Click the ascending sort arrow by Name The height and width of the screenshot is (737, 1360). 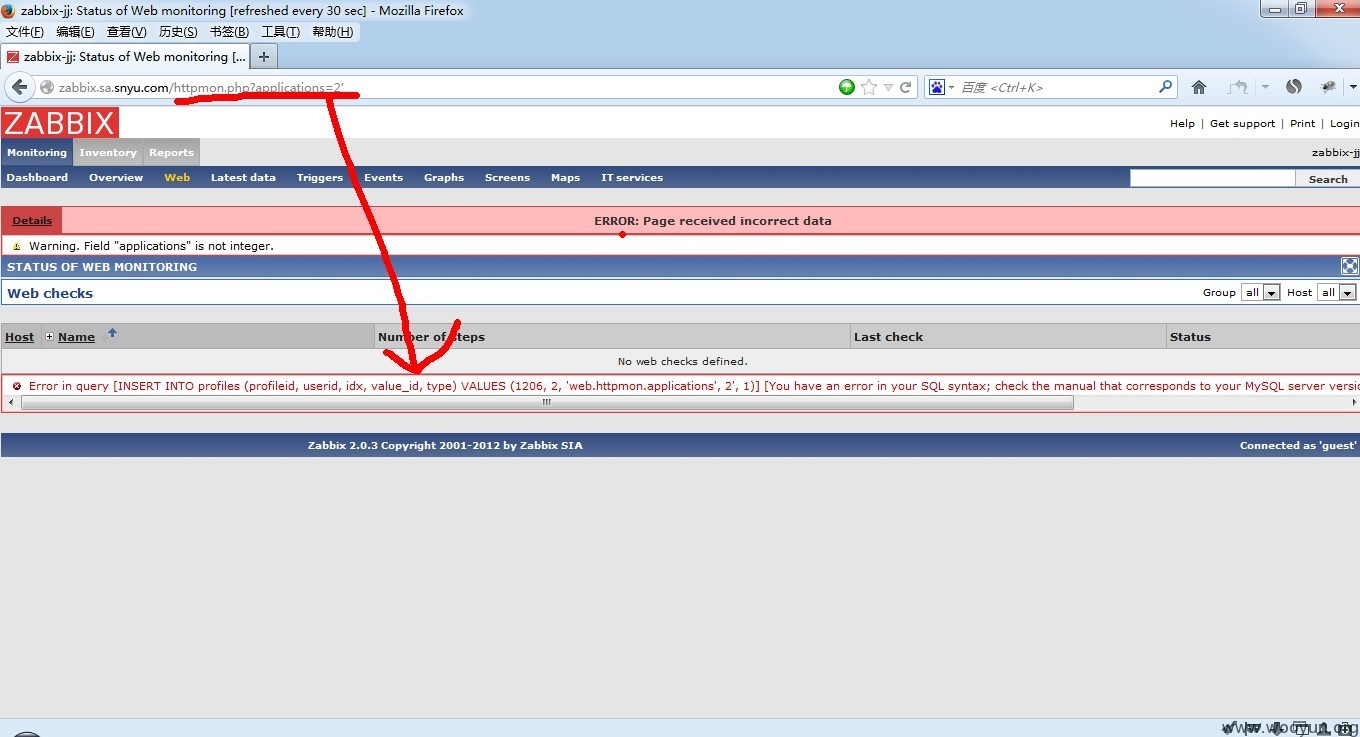pos(112,333)
